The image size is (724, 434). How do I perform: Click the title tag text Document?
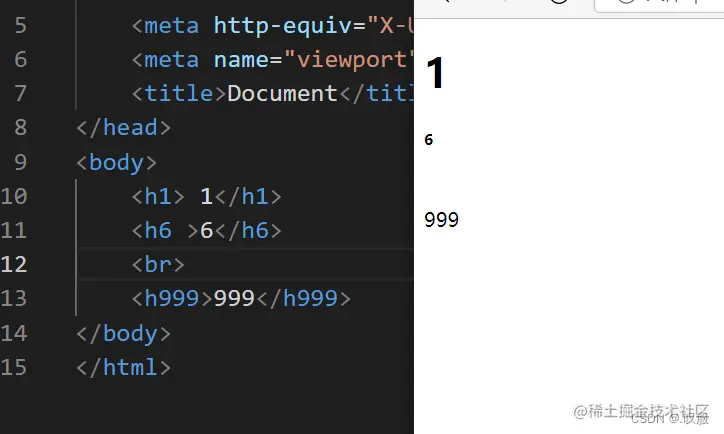pyautogui.click(x=282, y=93)
